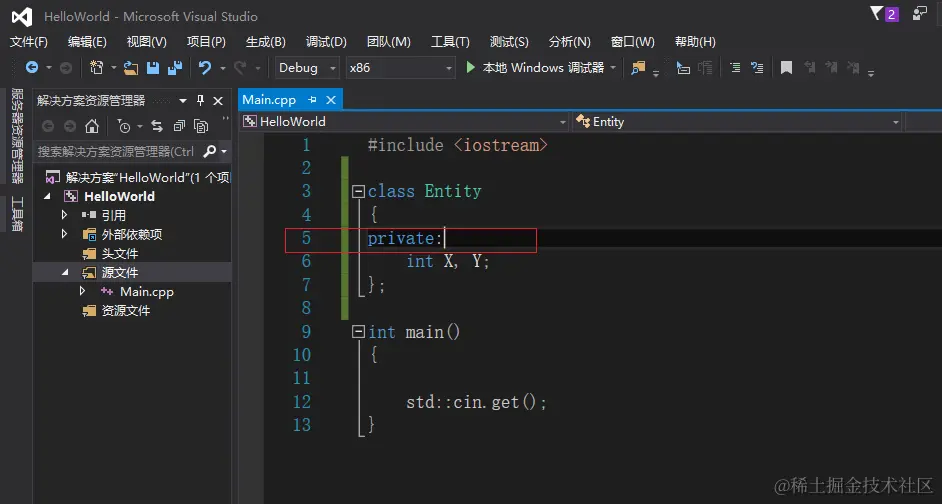Viewport: 942px width, 504px height.
Task: Open the 生成(B) menu
Action: [x=266, y=41]
